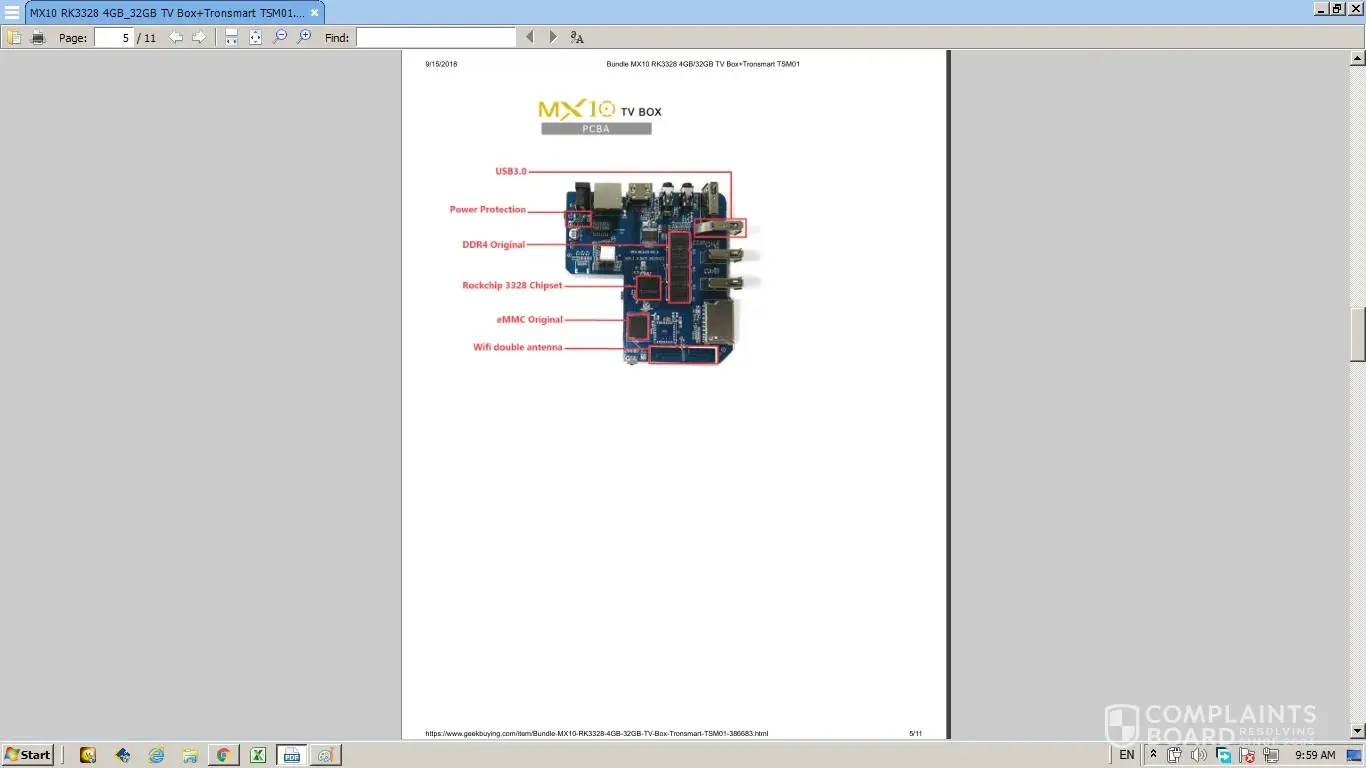This screenshot has height=768, width=1366.
Task: Select the MX10 RK3328 document tab
Action: [166, 13]
